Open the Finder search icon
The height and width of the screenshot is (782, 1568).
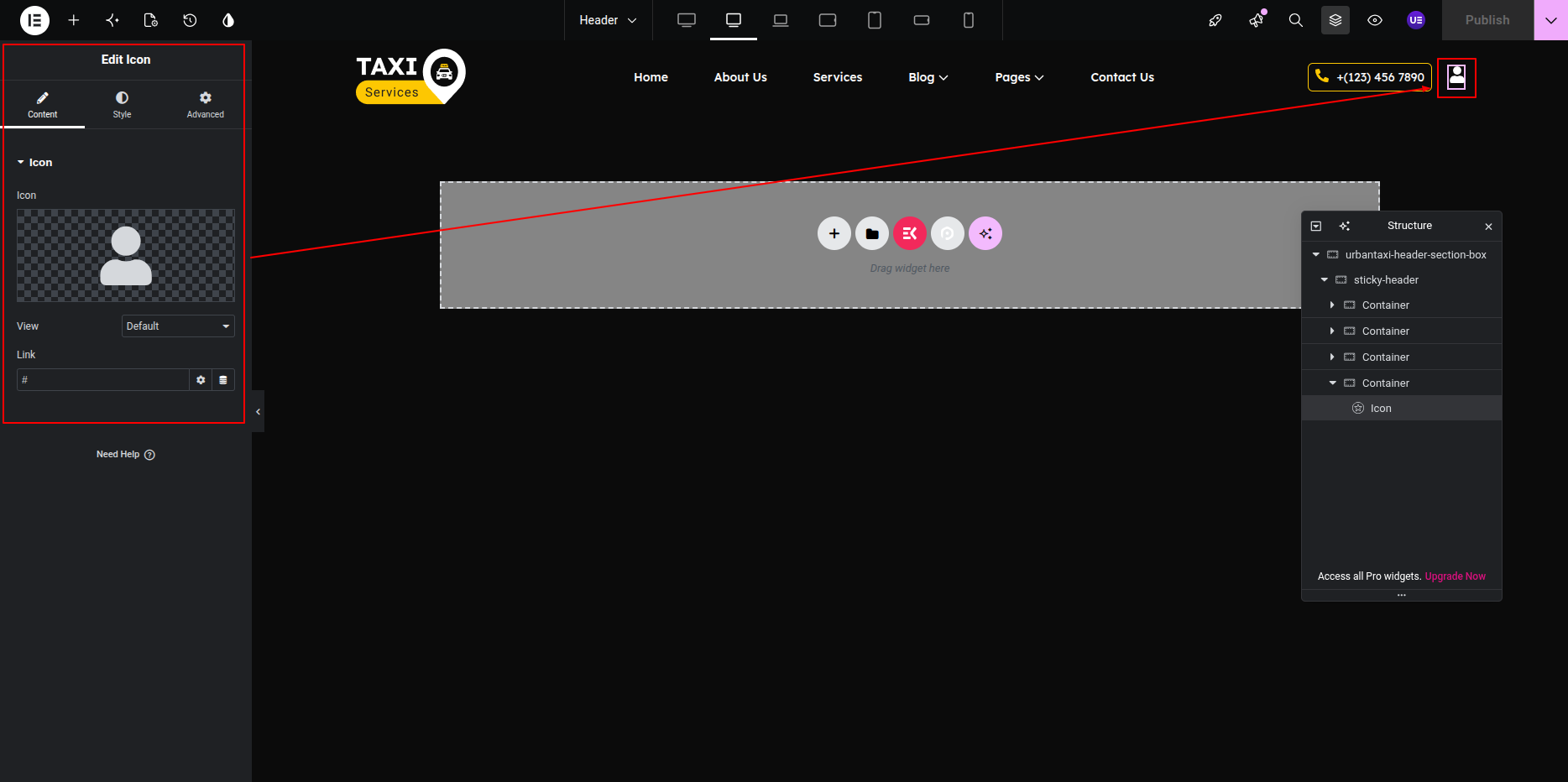[1296, 20]
